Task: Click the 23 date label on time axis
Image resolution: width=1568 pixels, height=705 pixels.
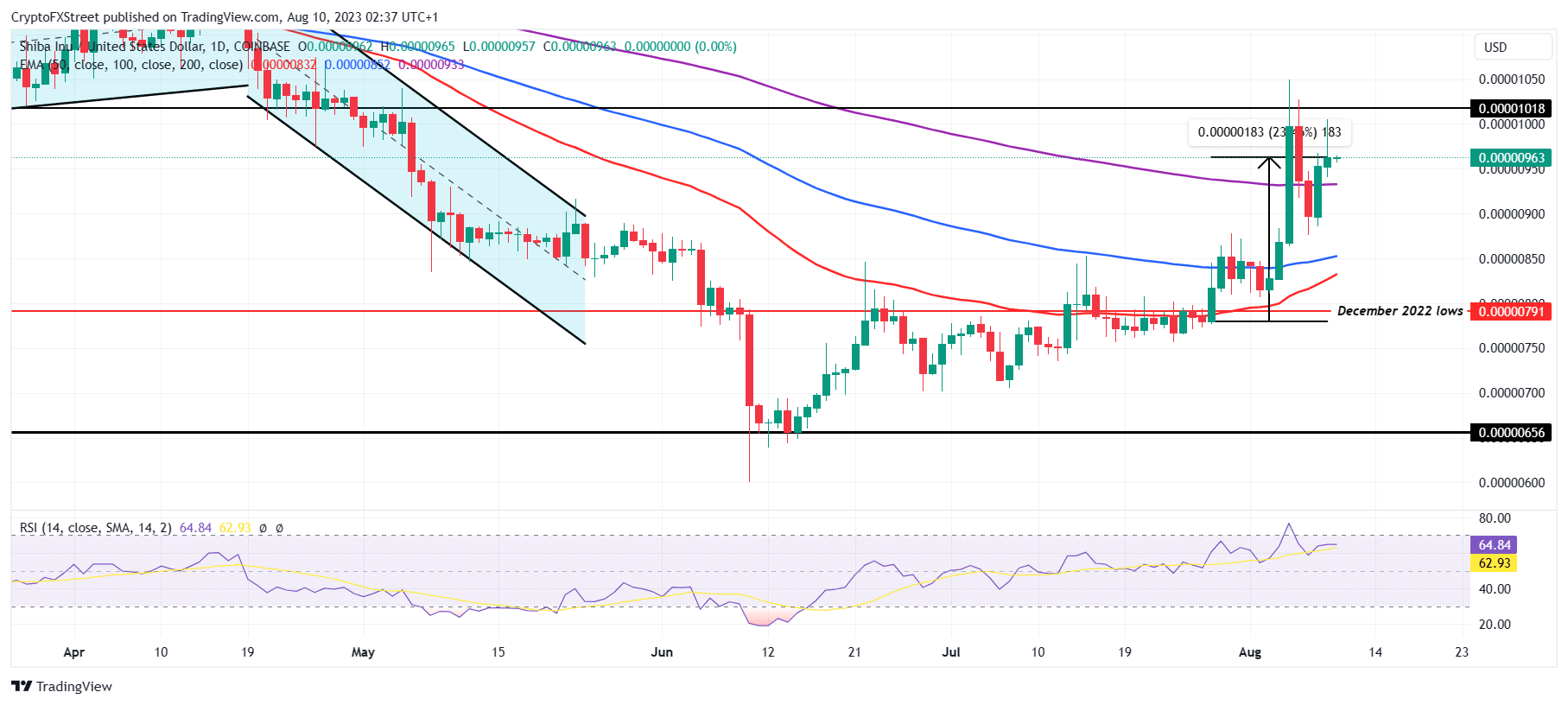Action: click(x=1462, y=652)
